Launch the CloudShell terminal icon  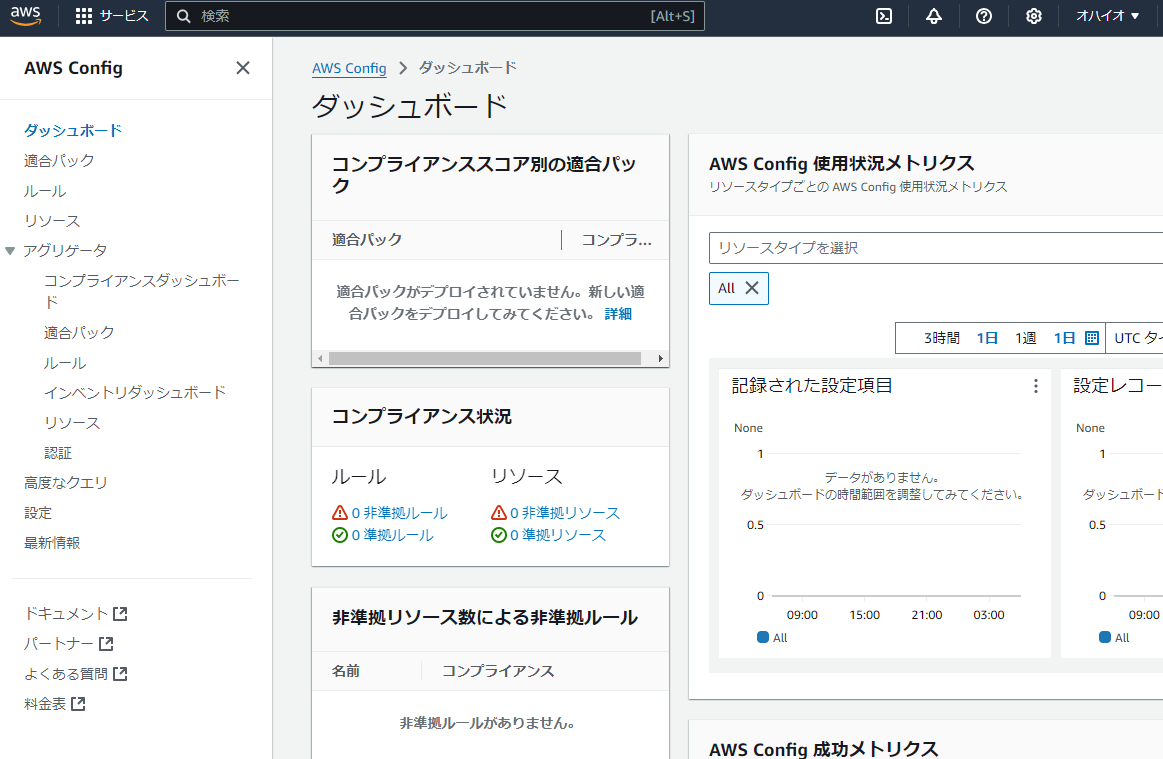[x=884, y=16]
